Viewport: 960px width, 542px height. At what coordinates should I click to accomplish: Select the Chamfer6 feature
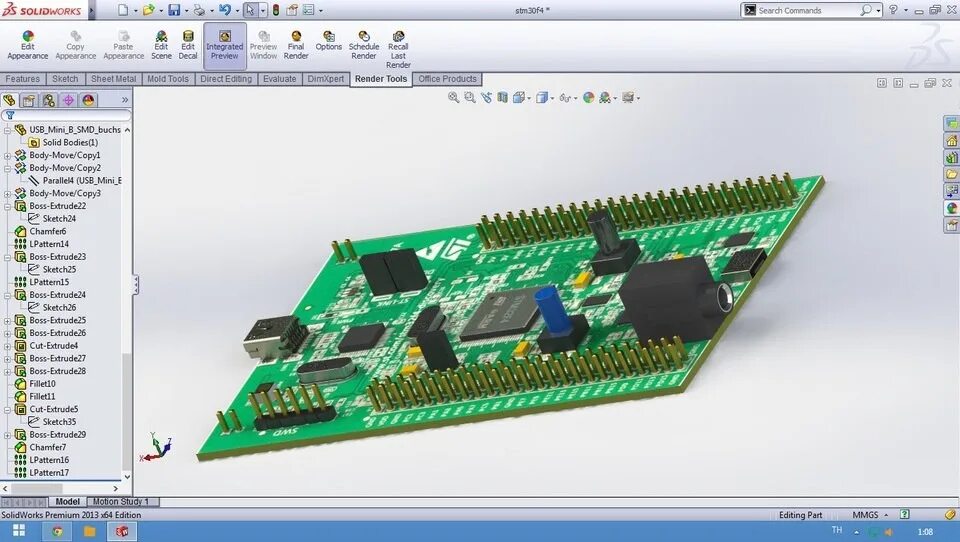click(48, 231)
